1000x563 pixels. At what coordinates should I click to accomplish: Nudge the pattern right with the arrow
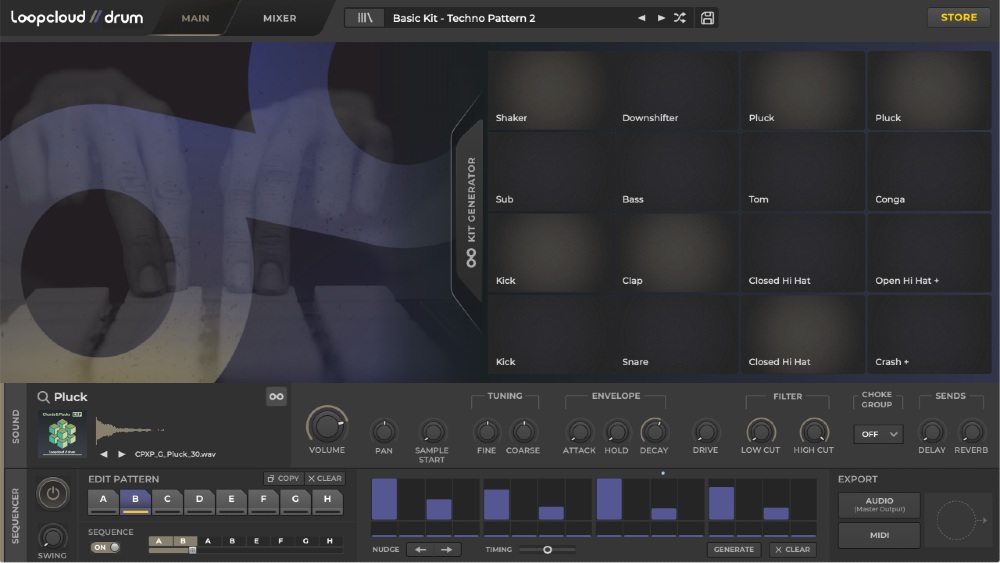click(x=446, y=549)
